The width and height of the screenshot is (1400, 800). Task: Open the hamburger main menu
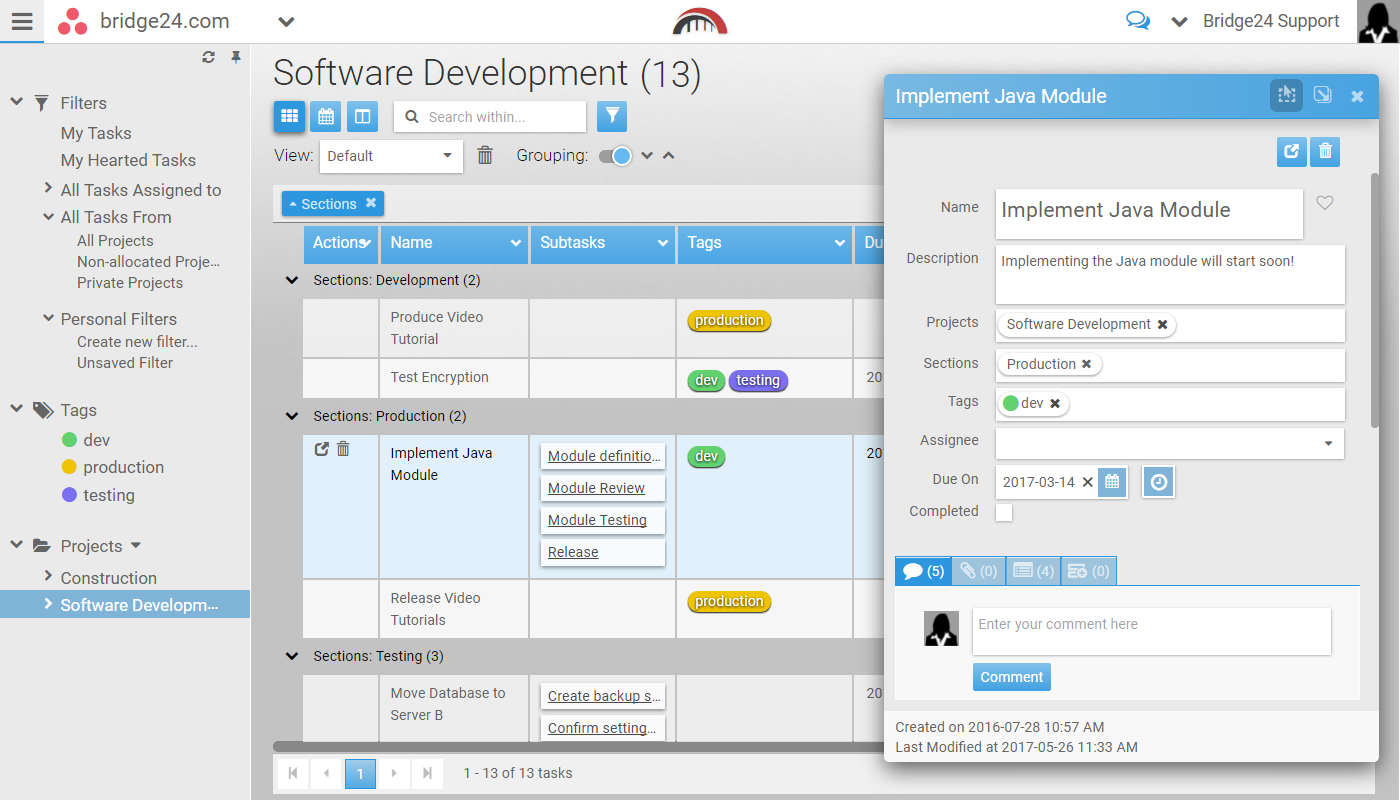[21, 21]
